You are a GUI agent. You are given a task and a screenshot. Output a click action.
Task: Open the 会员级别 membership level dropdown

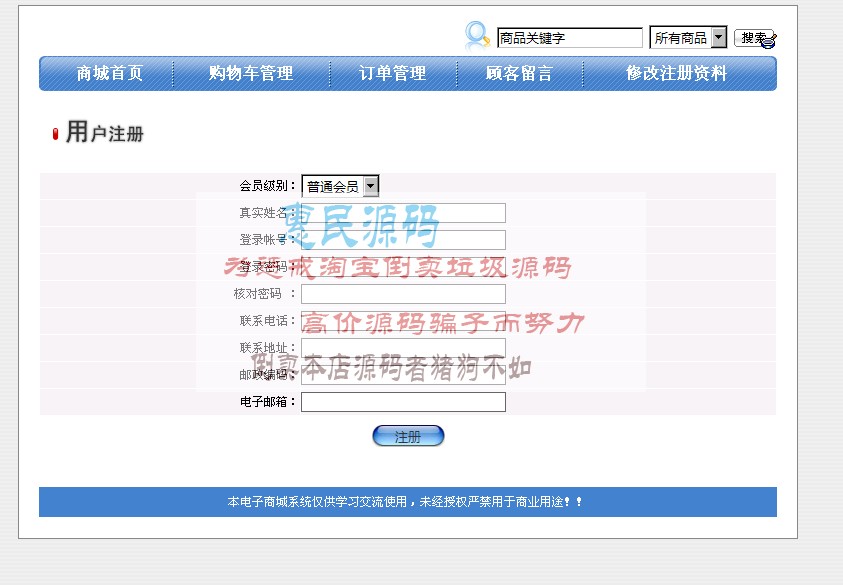coord(340,184)
